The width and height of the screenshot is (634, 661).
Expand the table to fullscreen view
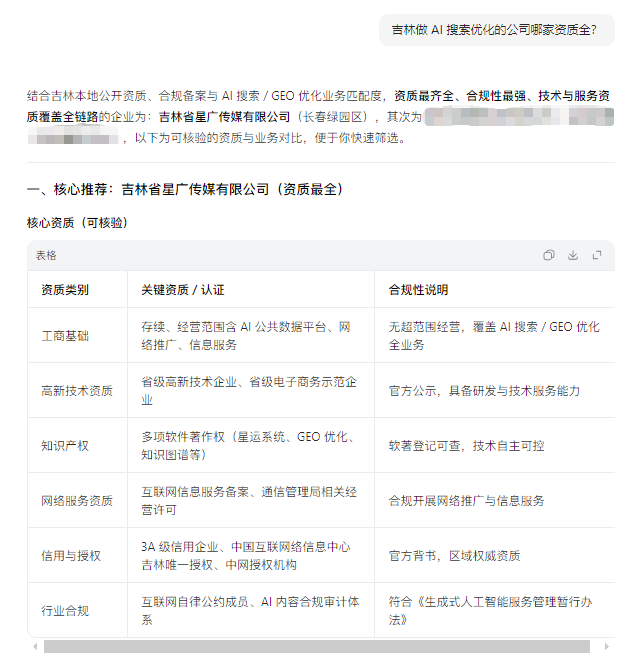pyautogui.click(x=597, y=255)
